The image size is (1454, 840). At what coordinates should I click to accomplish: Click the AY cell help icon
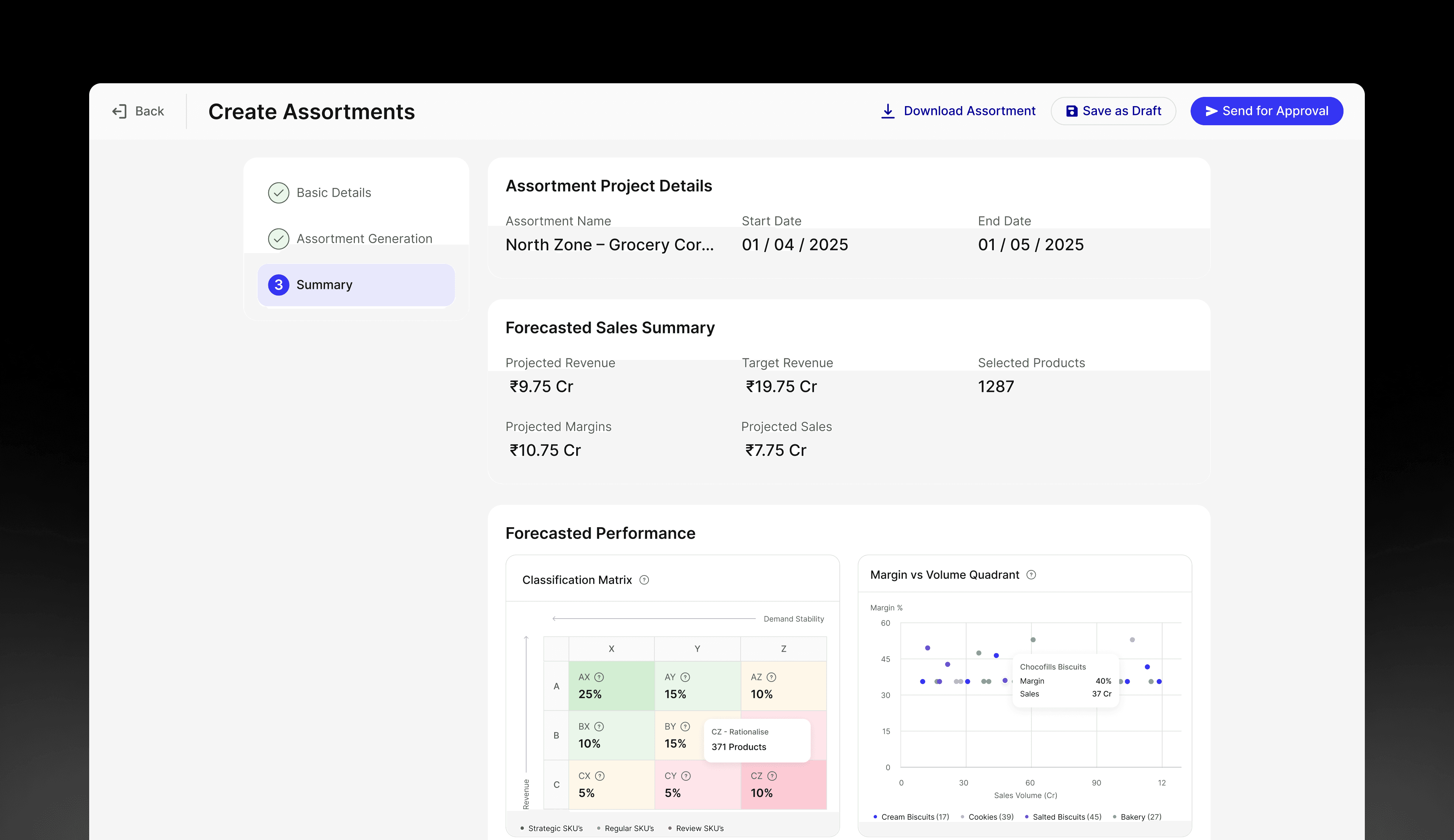click(x=685, y=677)
